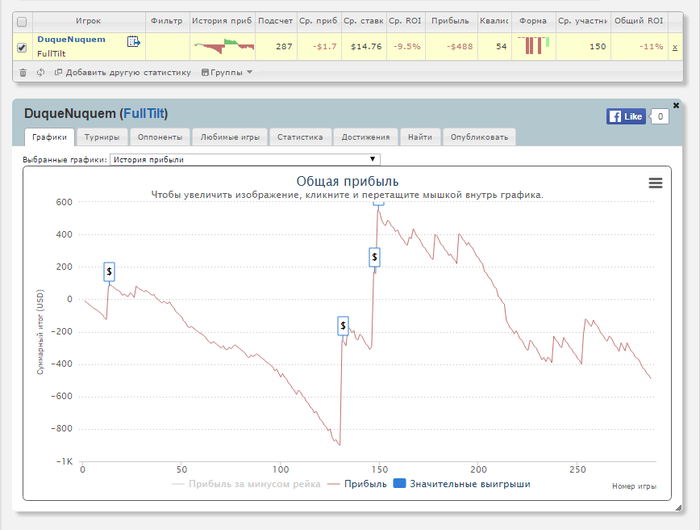The height and width of the screenshot is (530, 700).
Task: Open the 'Оппоненты' tab
Action: point(160,137)
